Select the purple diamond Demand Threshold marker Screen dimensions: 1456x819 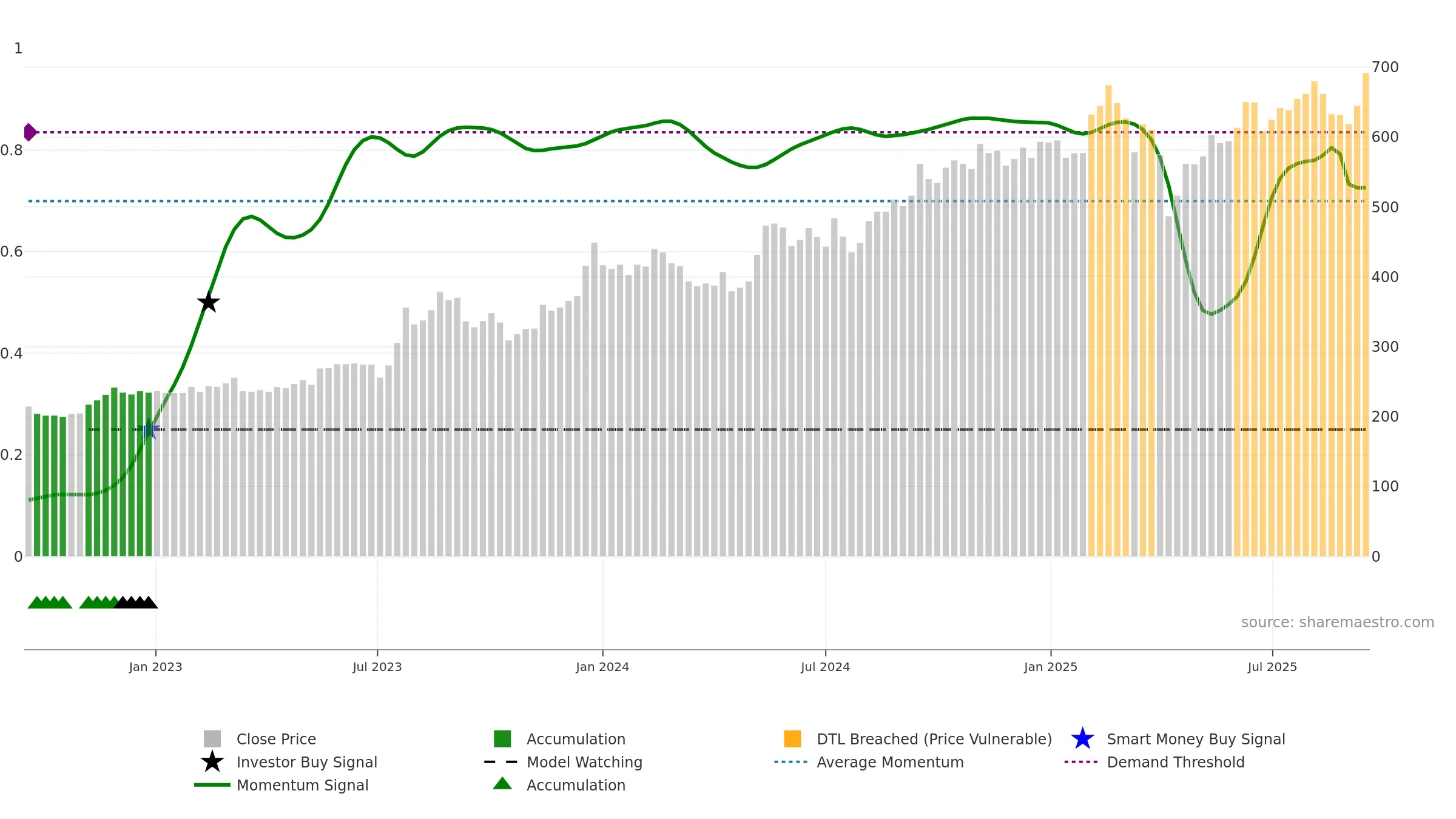pyautogui.click(x=30, y=132)
